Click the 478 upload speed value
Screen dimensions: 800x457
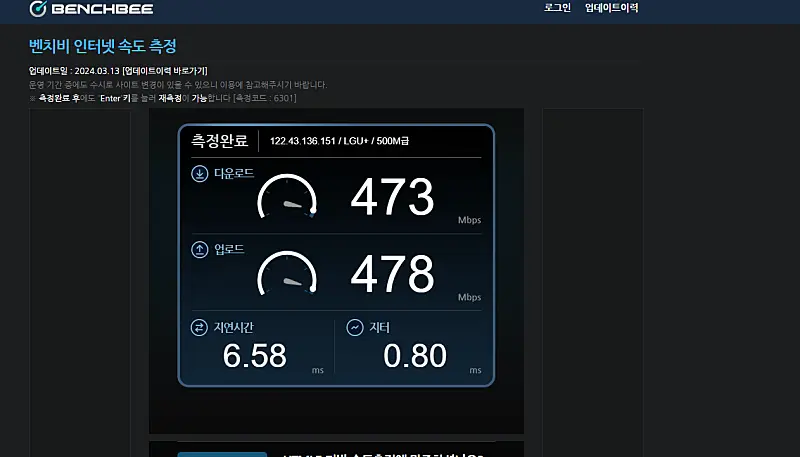(392, 273)
